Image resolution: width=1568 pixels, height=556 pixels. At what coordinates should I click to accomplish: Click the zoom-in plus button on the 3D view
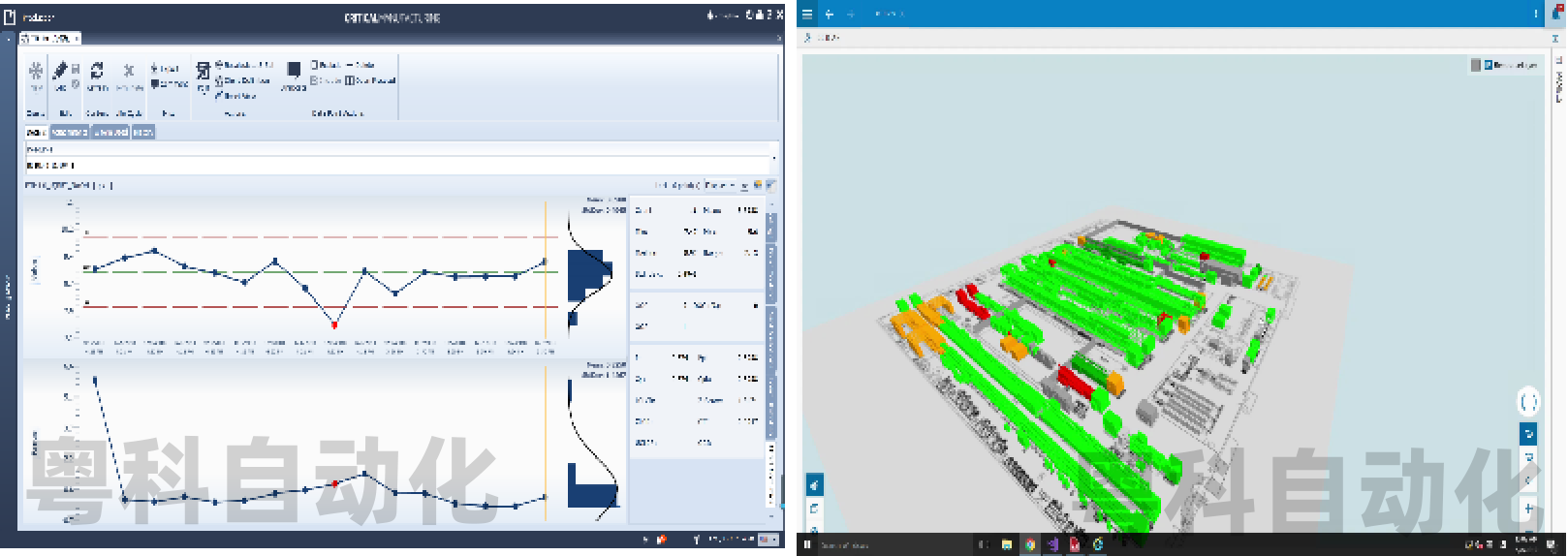(1528, 508)
